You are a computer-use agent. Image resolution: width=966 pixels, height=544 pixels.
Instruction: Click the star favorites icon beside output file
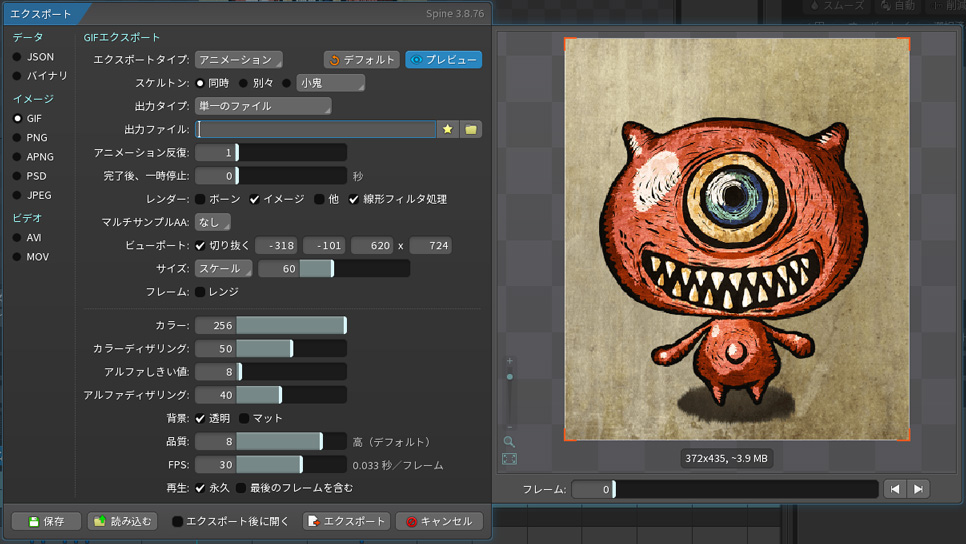pos(447,129)
